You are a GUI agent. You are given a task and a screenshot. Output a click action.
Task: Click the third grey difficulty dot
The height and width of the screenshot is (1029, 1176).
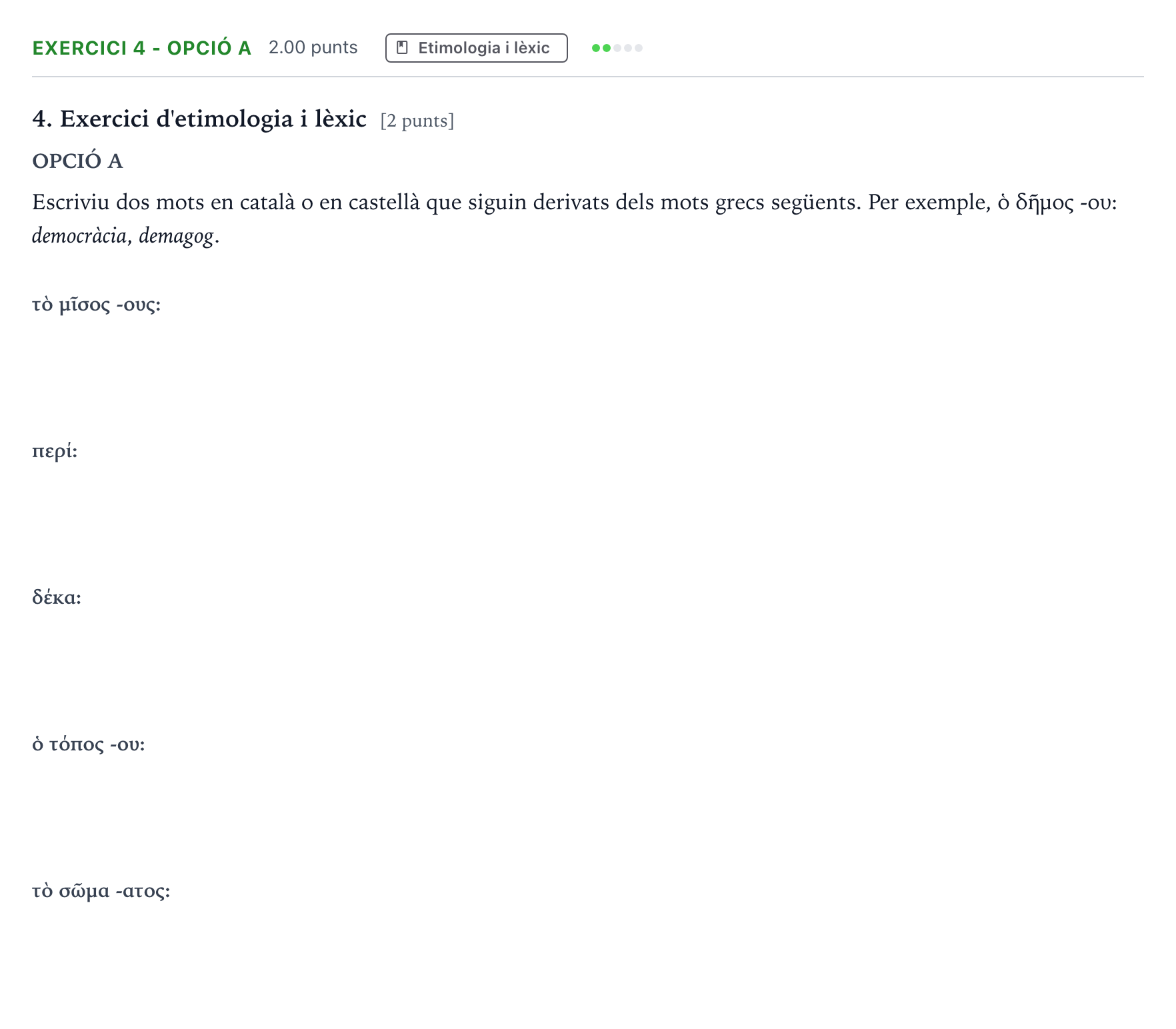click(x=617, y=48)
